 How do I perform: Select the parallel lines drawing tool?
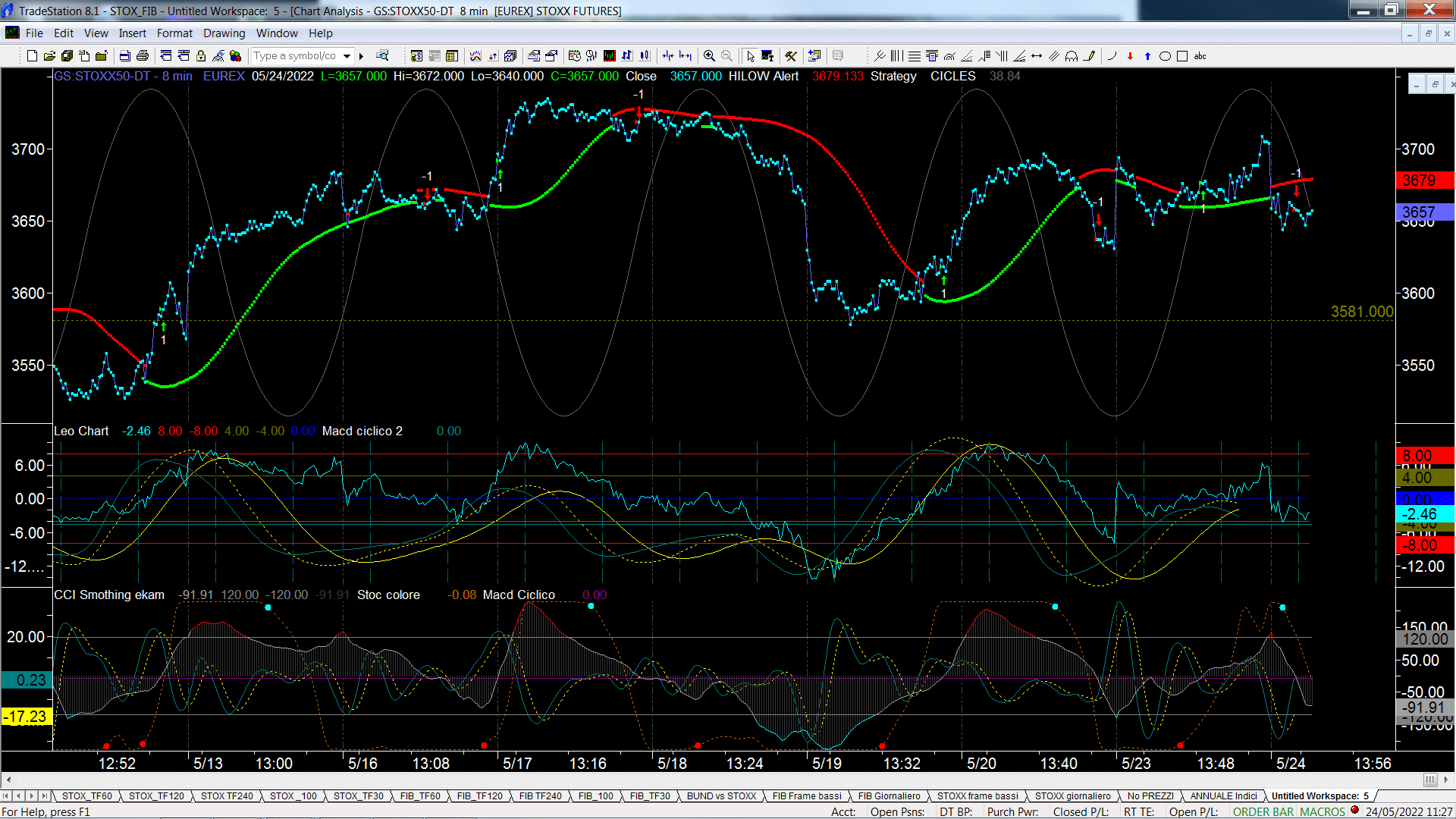tap(1054, 55)
